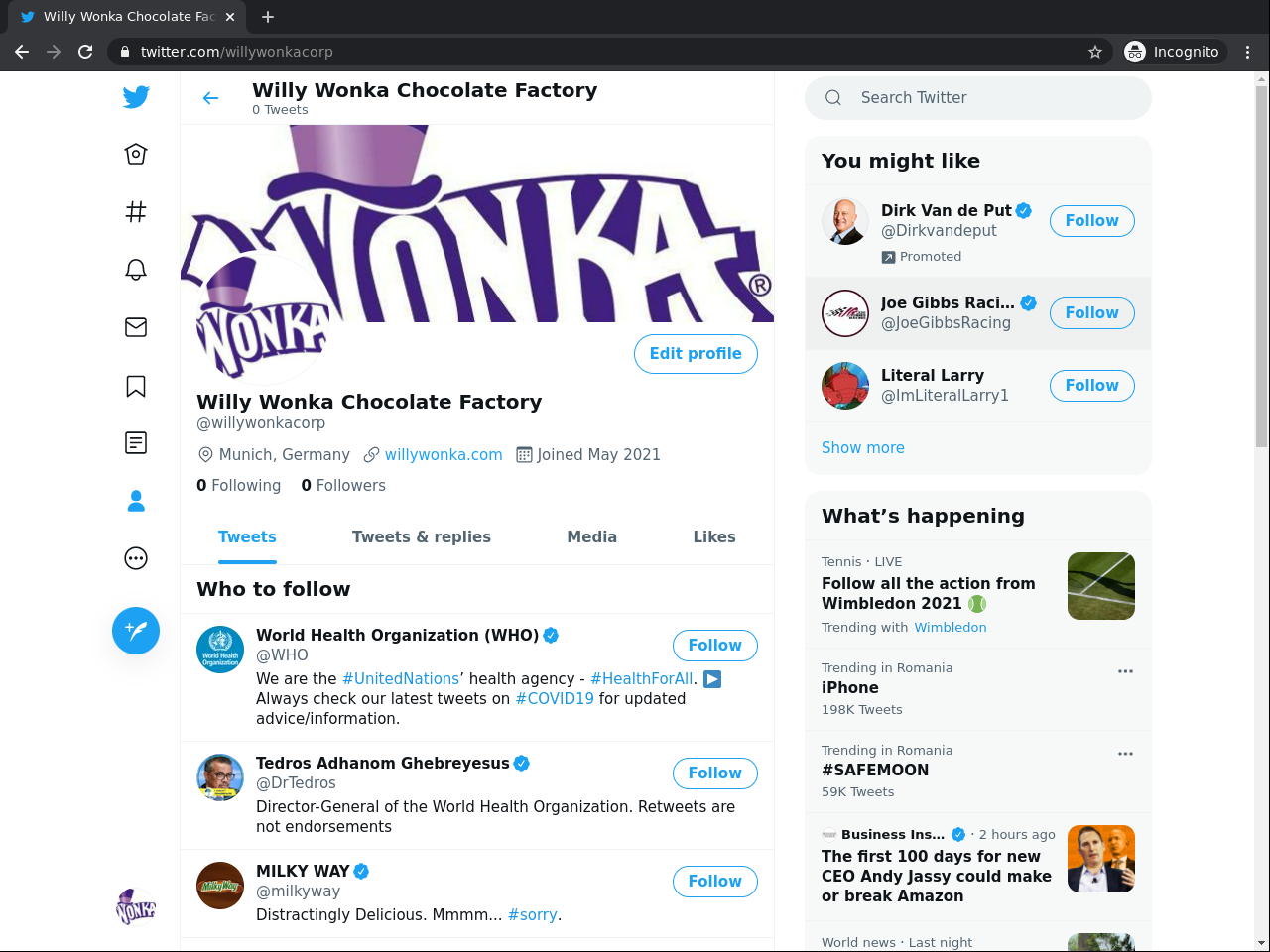Open the More circle ellipsis menu
Viewport: 1270px width, 952px height.
click(x=136, y=559)
